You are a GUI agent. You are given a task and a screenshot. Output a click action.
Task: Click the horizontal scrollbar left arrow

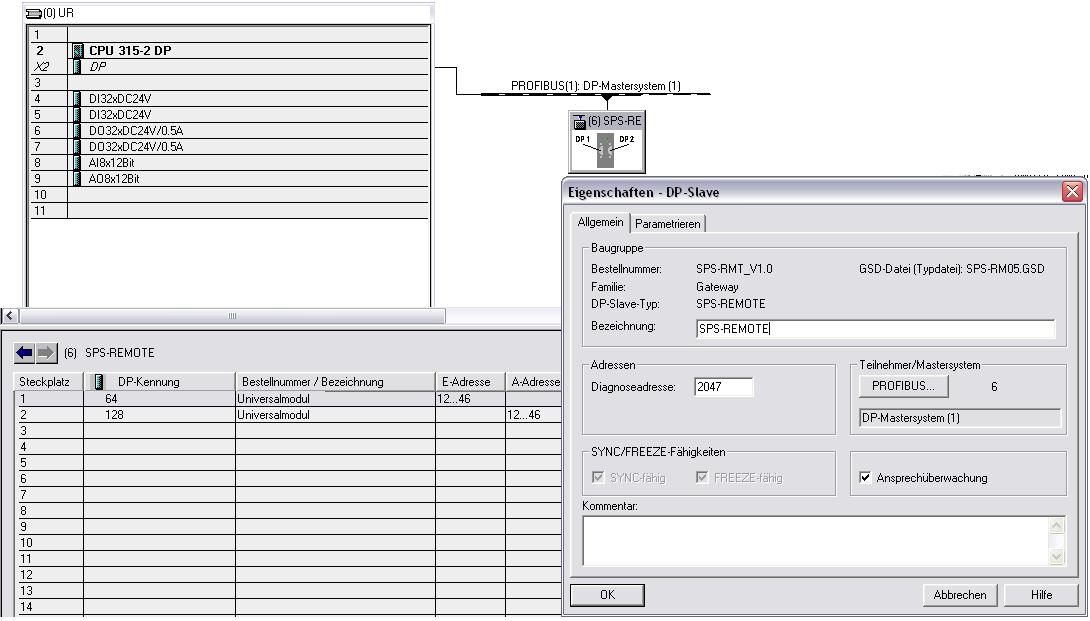(x=10, y=316)
